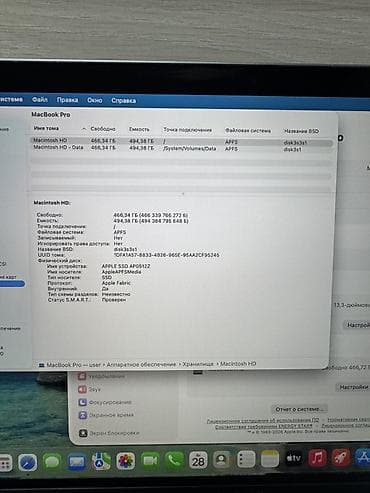370x493 pixels.
Task: Open the green Phone app in the Dock
Action: pos(174,461)
